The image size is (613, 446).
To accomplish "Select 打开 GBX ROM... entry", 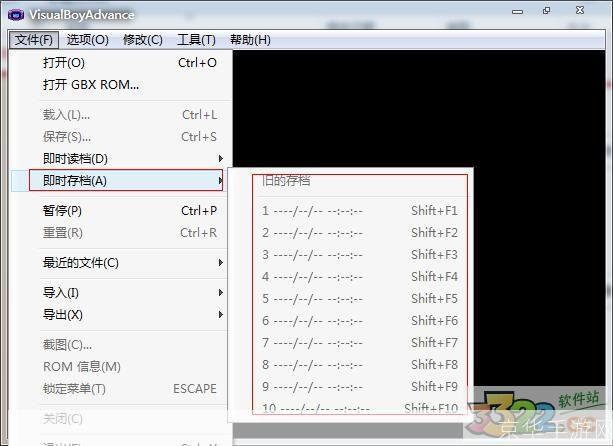I will (x=122, y=84).
